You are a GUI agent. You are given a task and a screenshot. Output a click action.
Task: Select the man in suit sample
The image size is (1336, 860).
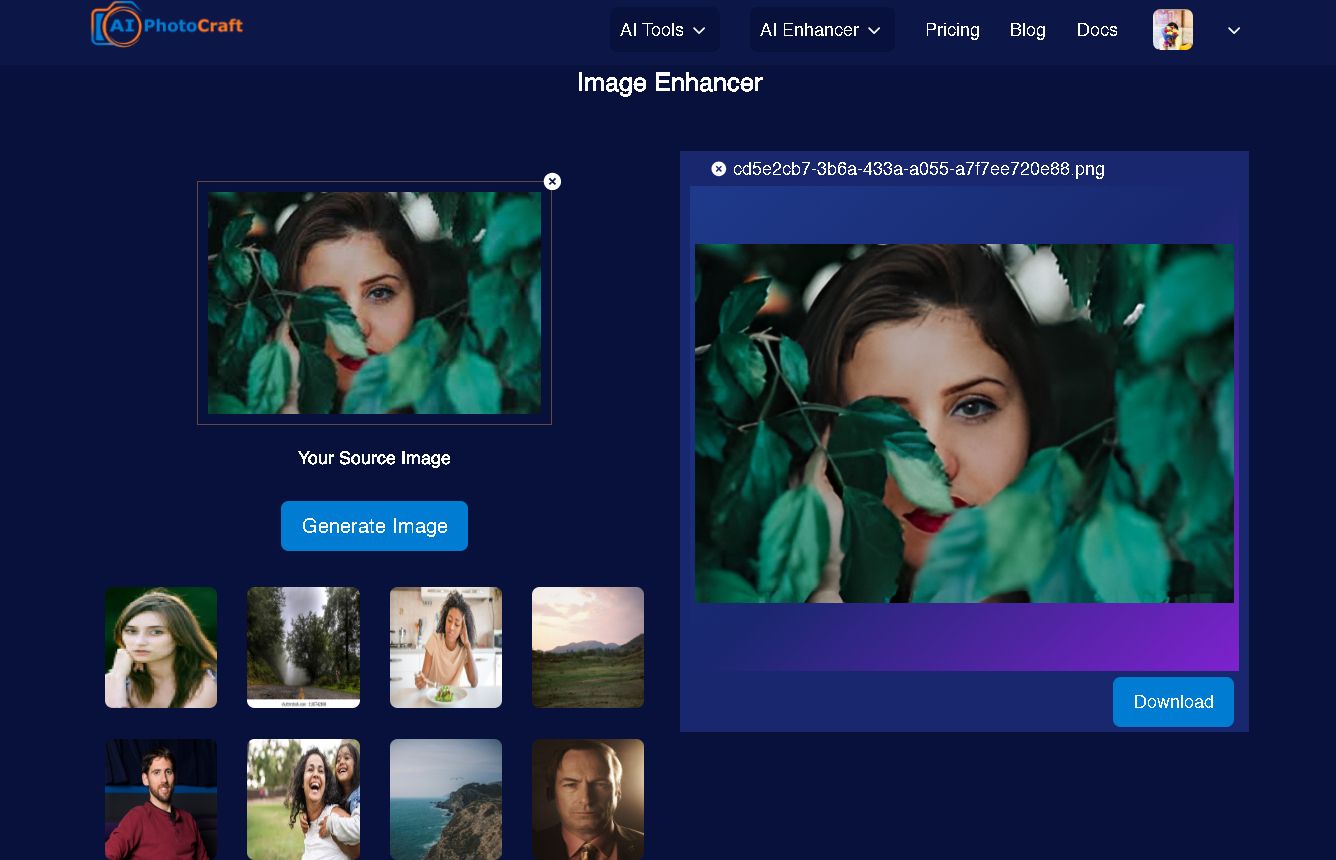588,799
